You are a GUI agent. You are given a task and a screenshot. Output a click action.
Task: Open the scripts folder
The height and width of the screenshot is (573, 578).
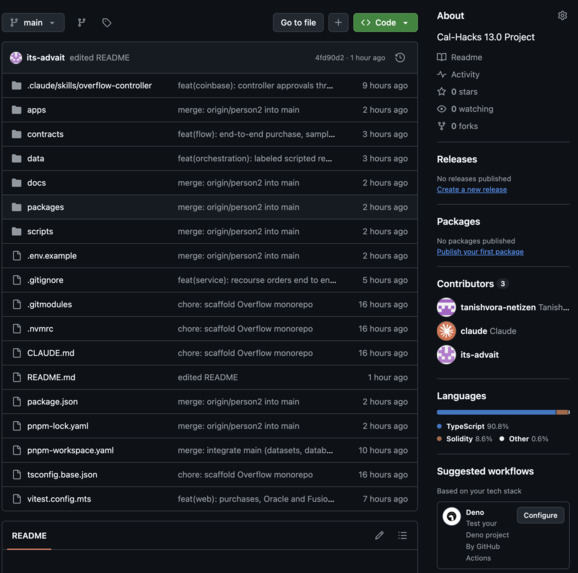[40, 232]
